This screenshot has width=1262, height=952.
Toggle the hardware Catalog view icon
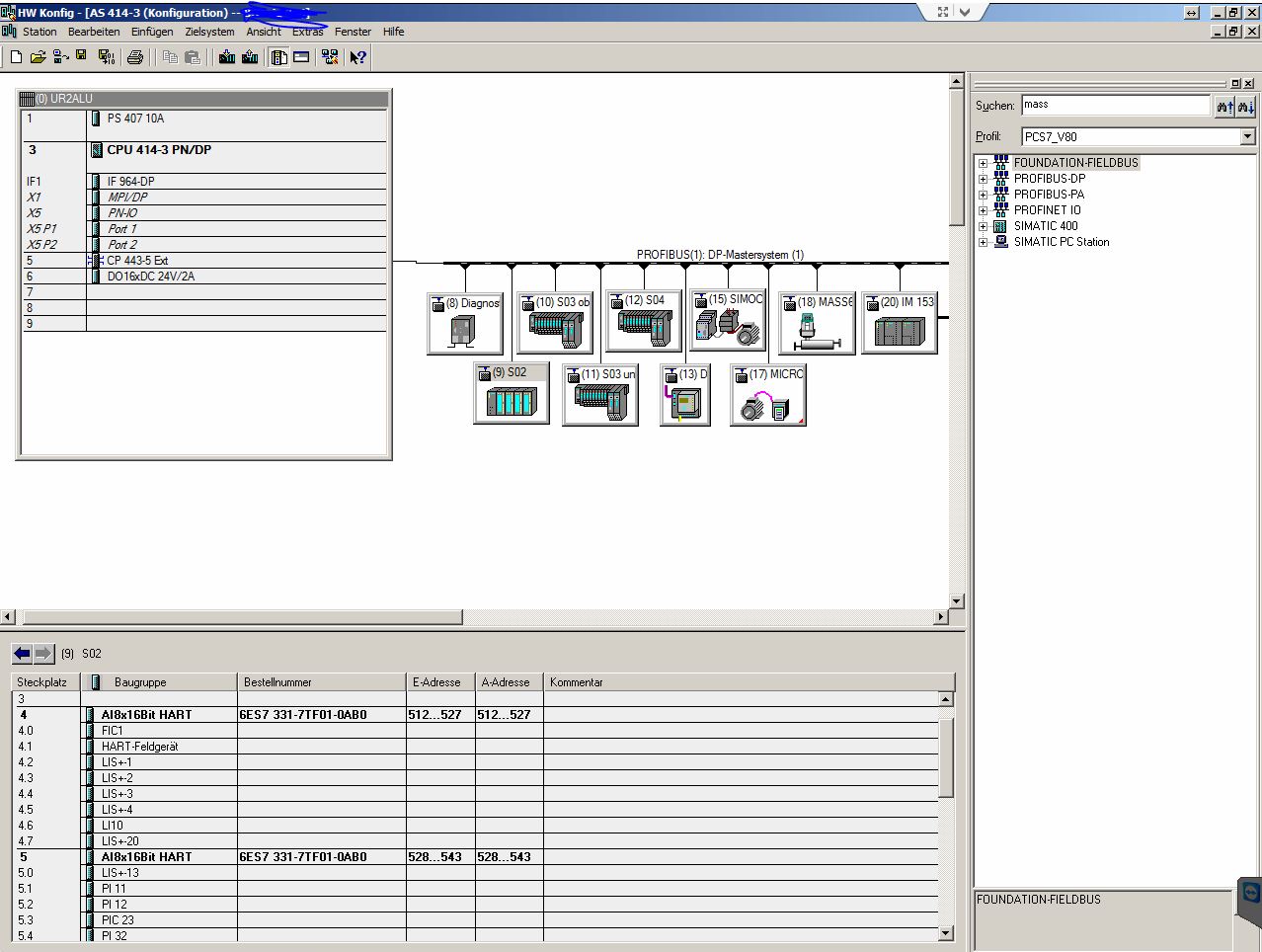point(279,57)
